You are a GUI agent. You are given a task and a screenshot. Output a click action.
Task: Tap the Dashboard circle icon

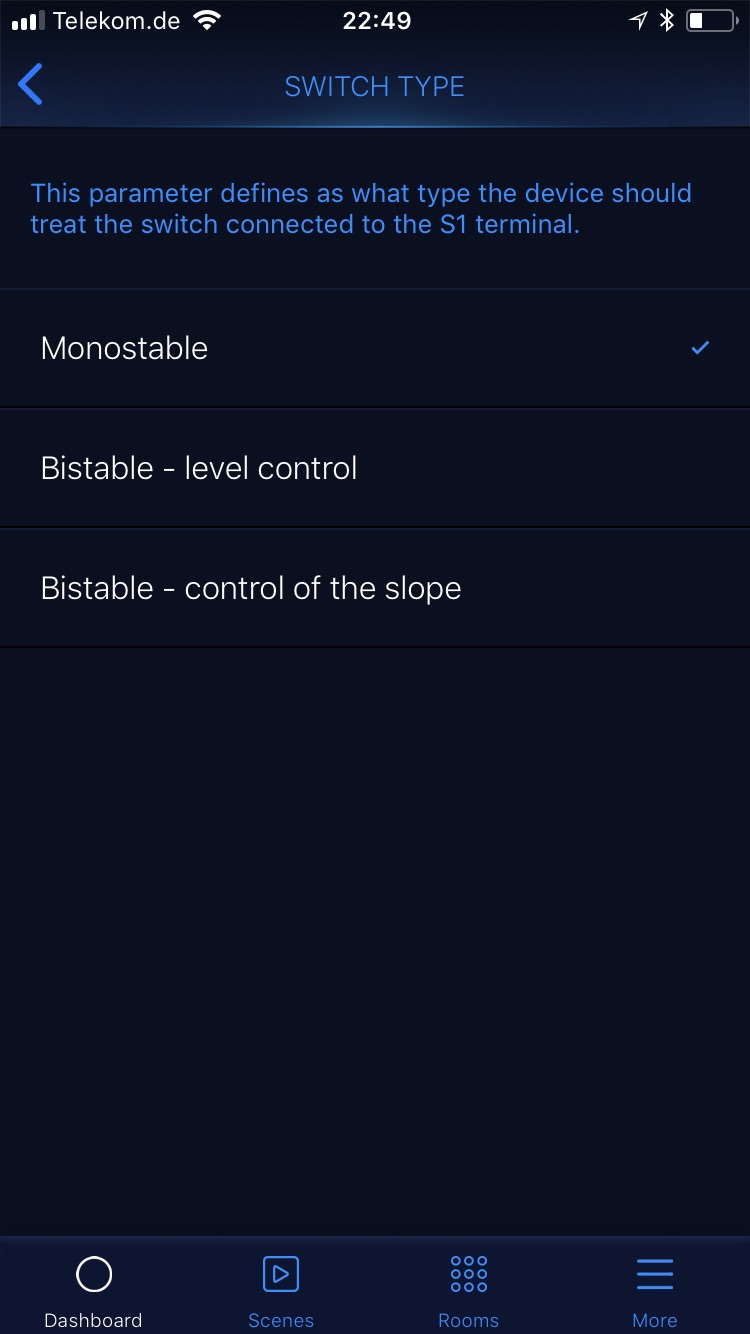(94, 1274)
